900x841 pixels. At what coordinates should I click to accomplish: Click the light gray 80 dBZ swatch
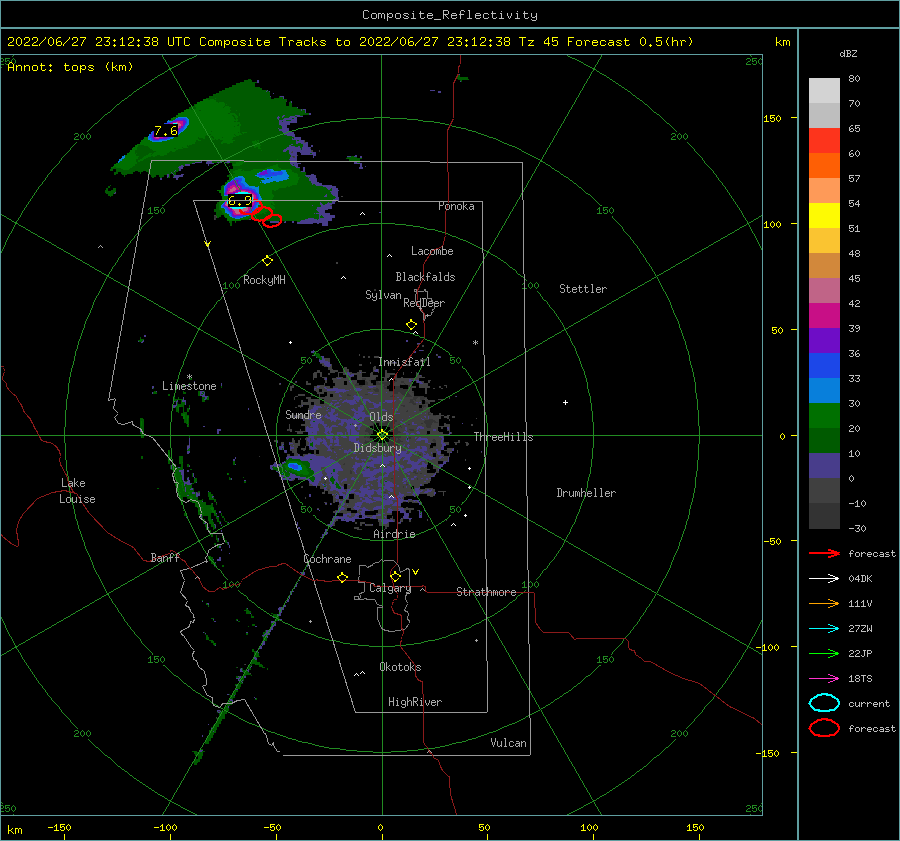[x=824, y=91]
